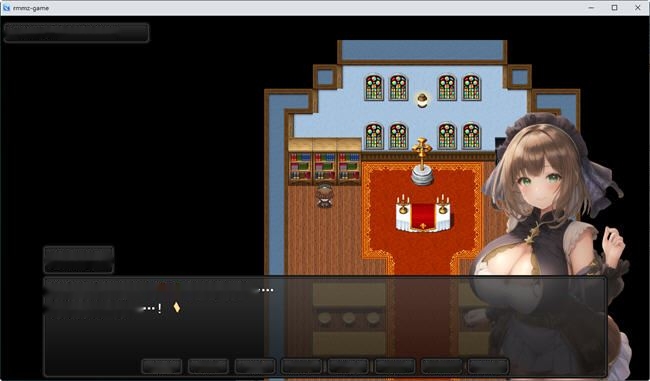Click the hanging wall lamp between the windows

click(422, 100)
